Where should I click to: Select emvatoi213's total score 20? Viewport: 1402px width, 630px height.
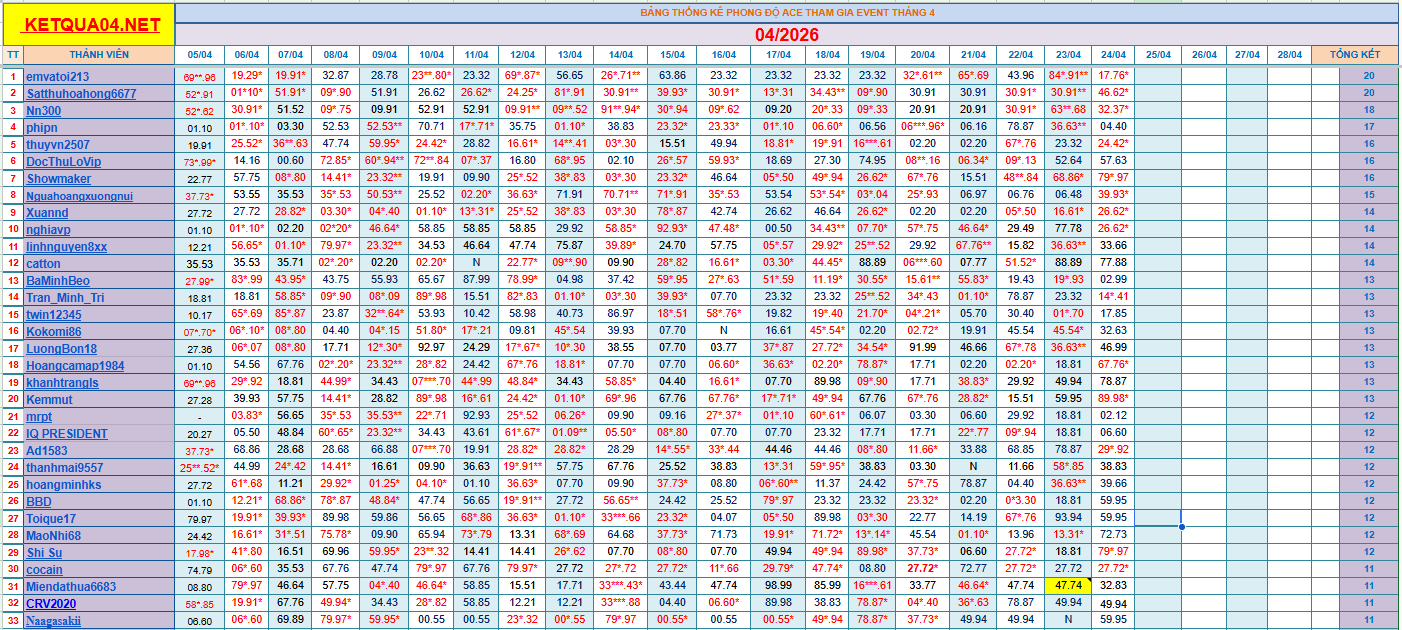click(1368, 76)
